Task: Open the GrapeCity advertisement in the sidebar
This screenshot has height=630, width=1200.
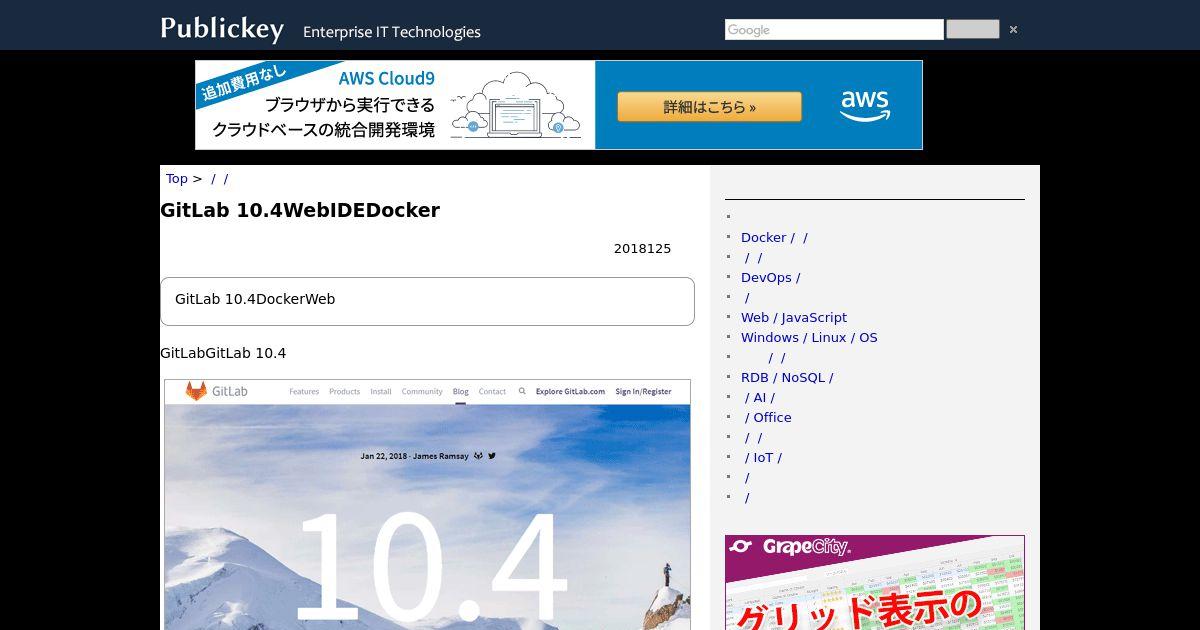Action: [875, 583]
